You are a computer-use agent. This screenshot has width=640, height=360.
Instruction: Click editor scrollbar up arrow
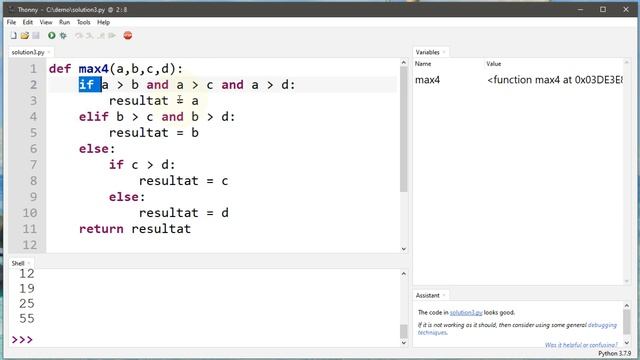[x=404, y=62]
